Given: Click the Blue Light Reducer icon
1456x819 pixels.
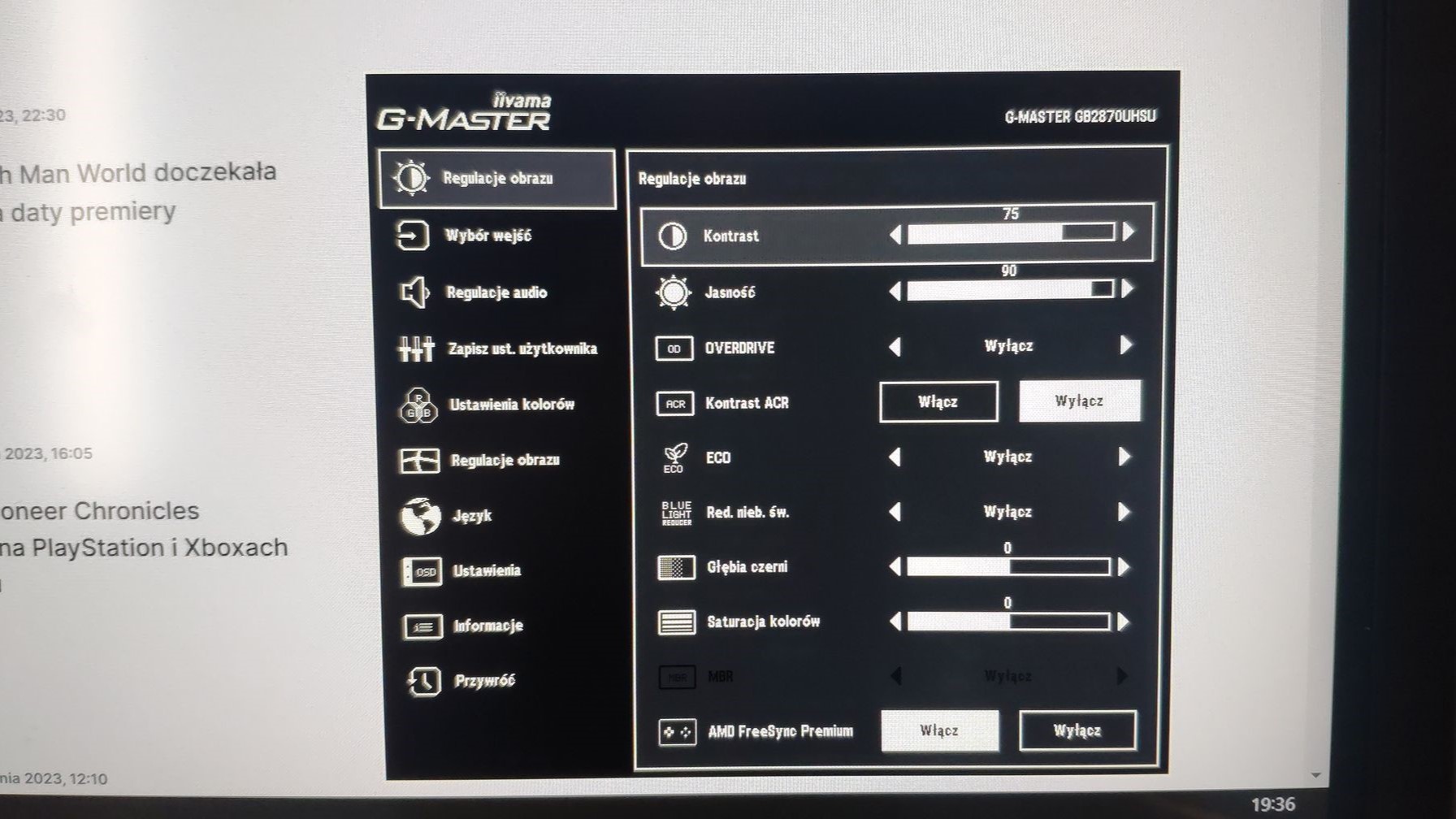Looking at the screenshot, I should point(676,513).
